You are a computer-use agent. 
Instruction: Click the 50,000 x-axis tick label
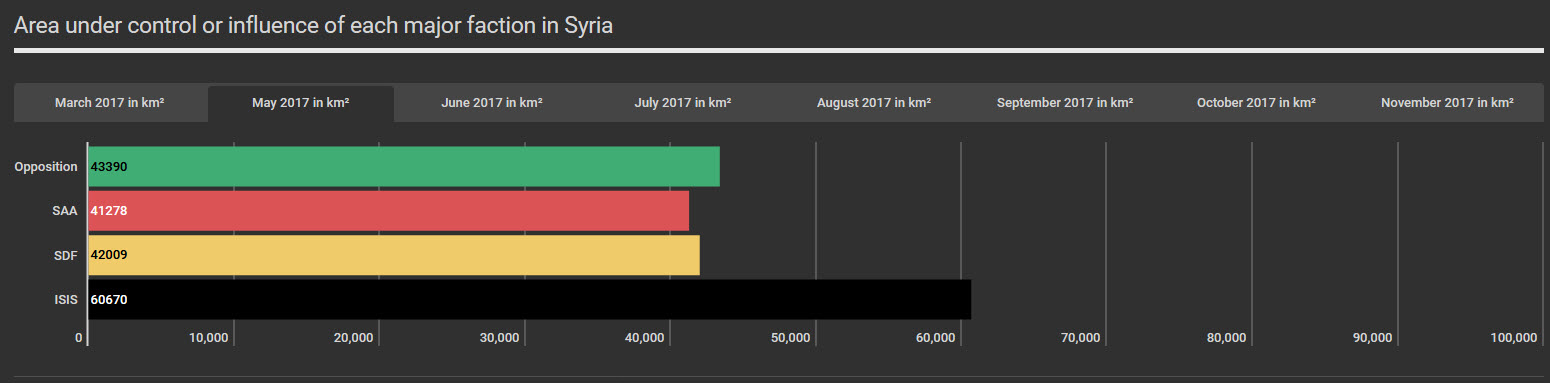[790, 338]
